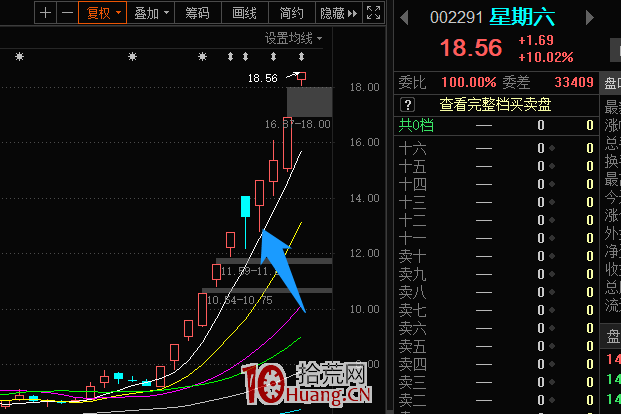The width and height of the screenshot is (621, 414).
Task: Go to next stock with right arrow
Action: point(590,17)
